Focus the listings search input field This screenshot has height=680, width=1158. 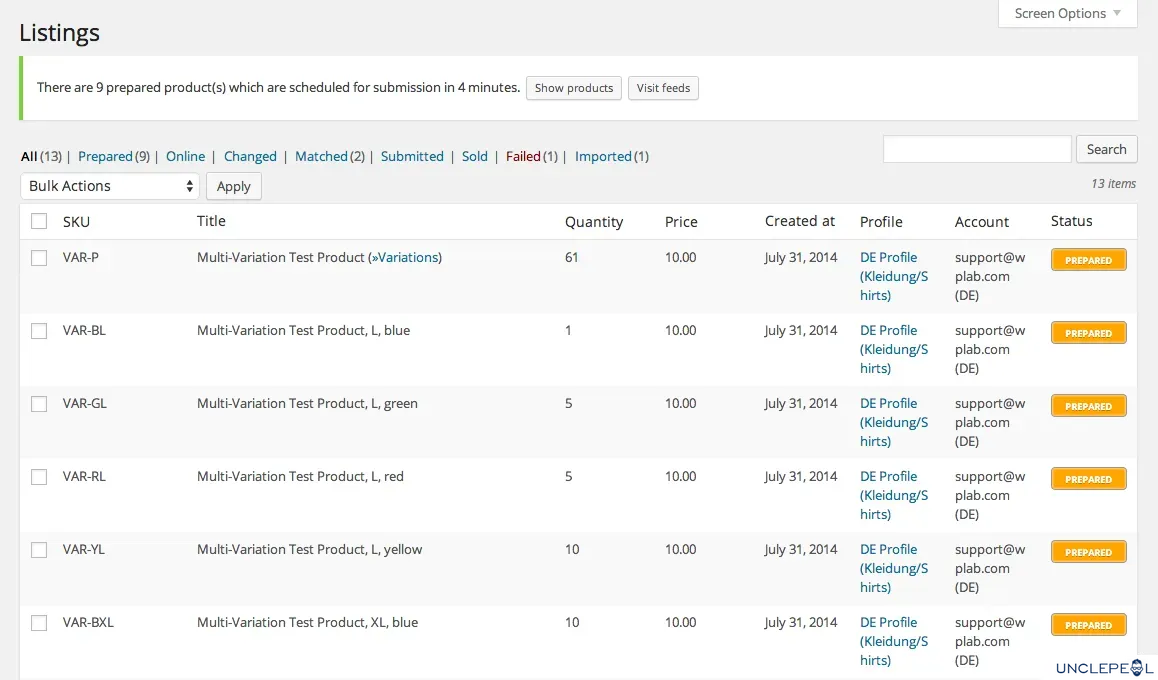[x=976, y=149]
